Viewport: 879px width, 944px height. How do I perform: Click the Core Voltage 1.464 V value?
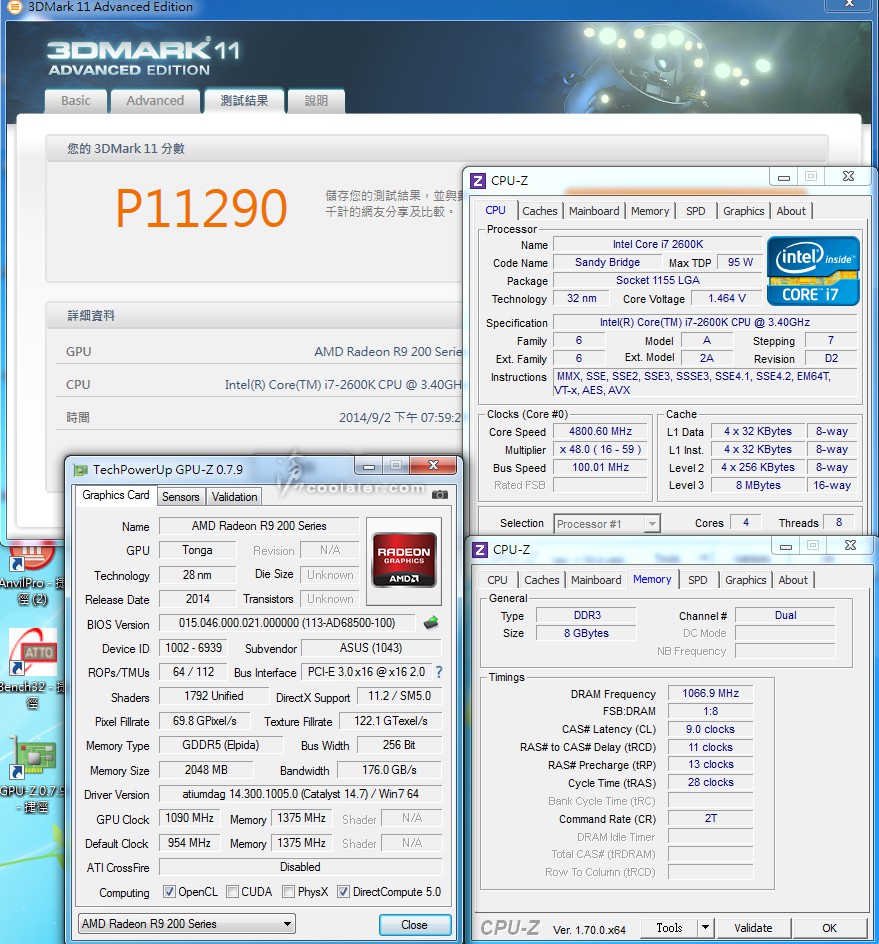[x=727, y=298]
